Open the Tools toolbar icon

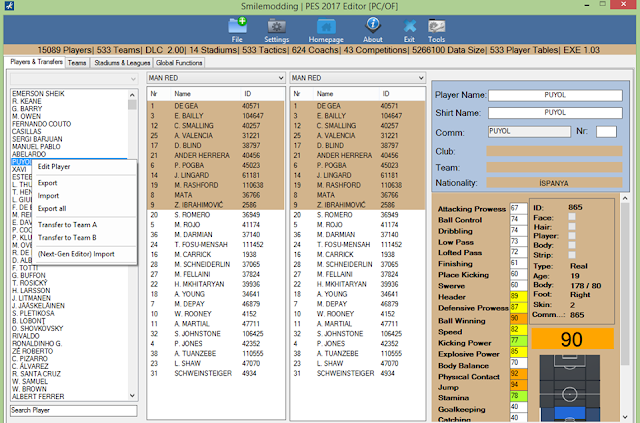[436, 26]
